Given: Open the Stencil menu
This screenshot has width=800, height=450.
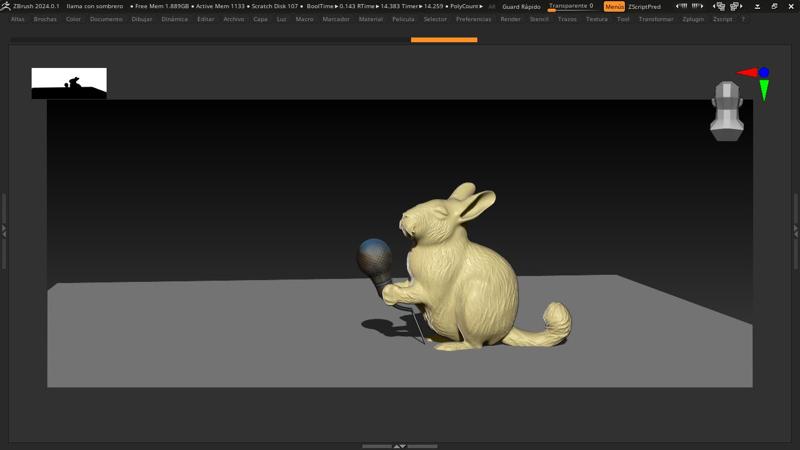Looking at the screenshot, I should (x=539, y=19).
